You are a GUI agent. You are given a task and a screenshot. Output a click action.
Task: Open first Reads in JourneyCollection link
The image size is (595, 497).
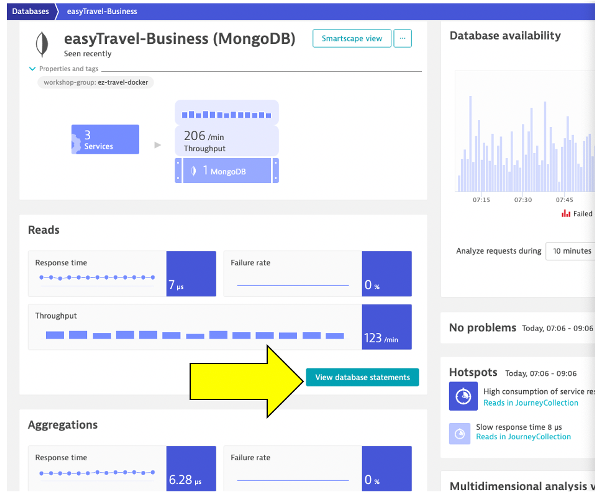(530, 403)
